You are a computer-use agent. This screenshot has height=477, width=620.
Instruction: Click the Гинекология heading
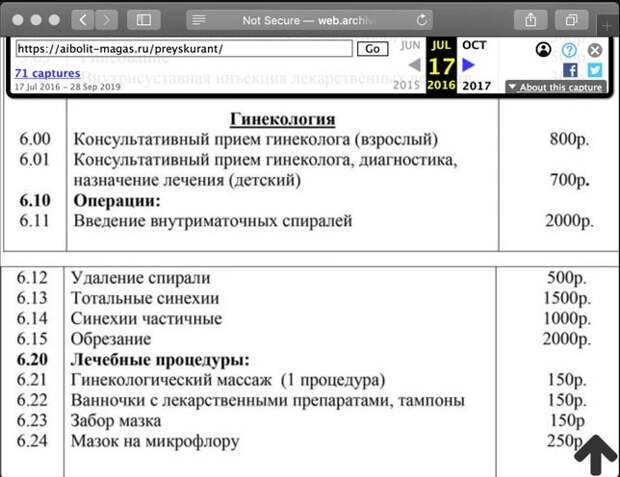283,119
